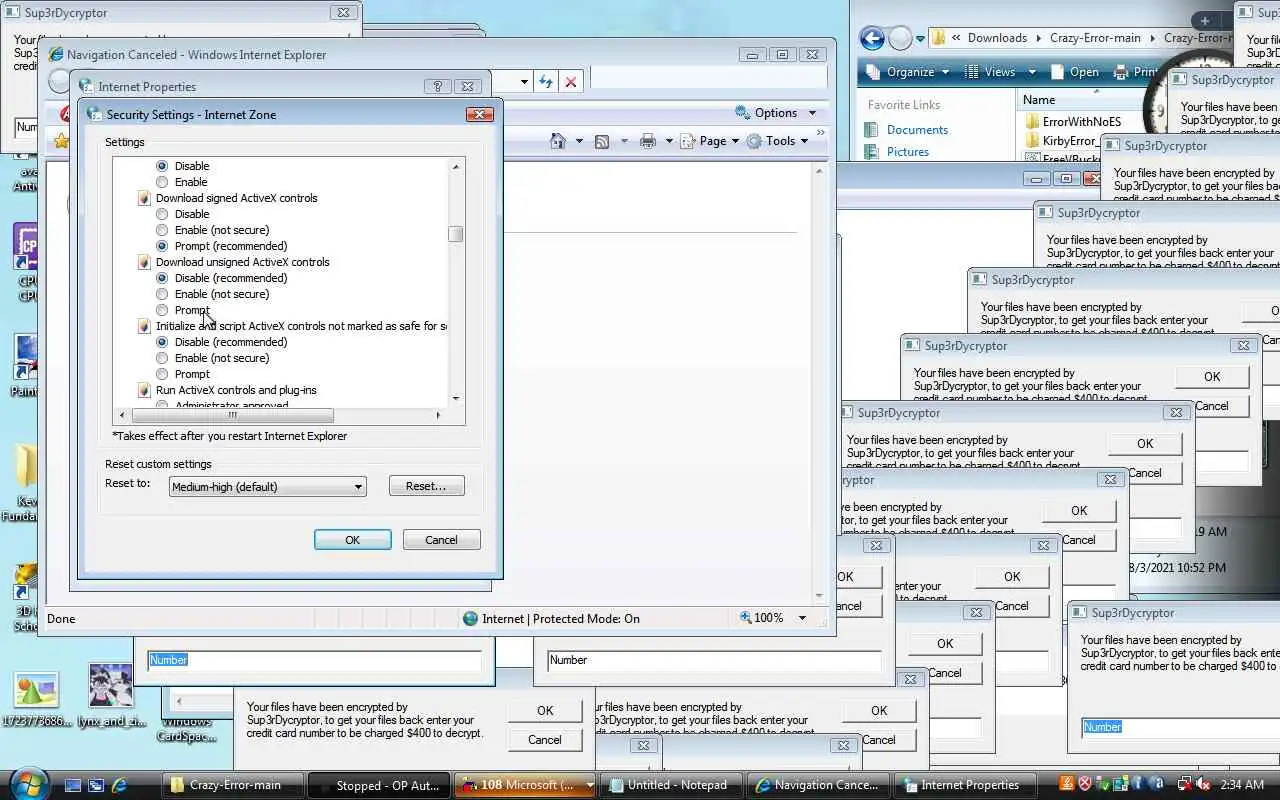Select the KirbyError folder icon
1280x800 pixels.
[1032, 142]
